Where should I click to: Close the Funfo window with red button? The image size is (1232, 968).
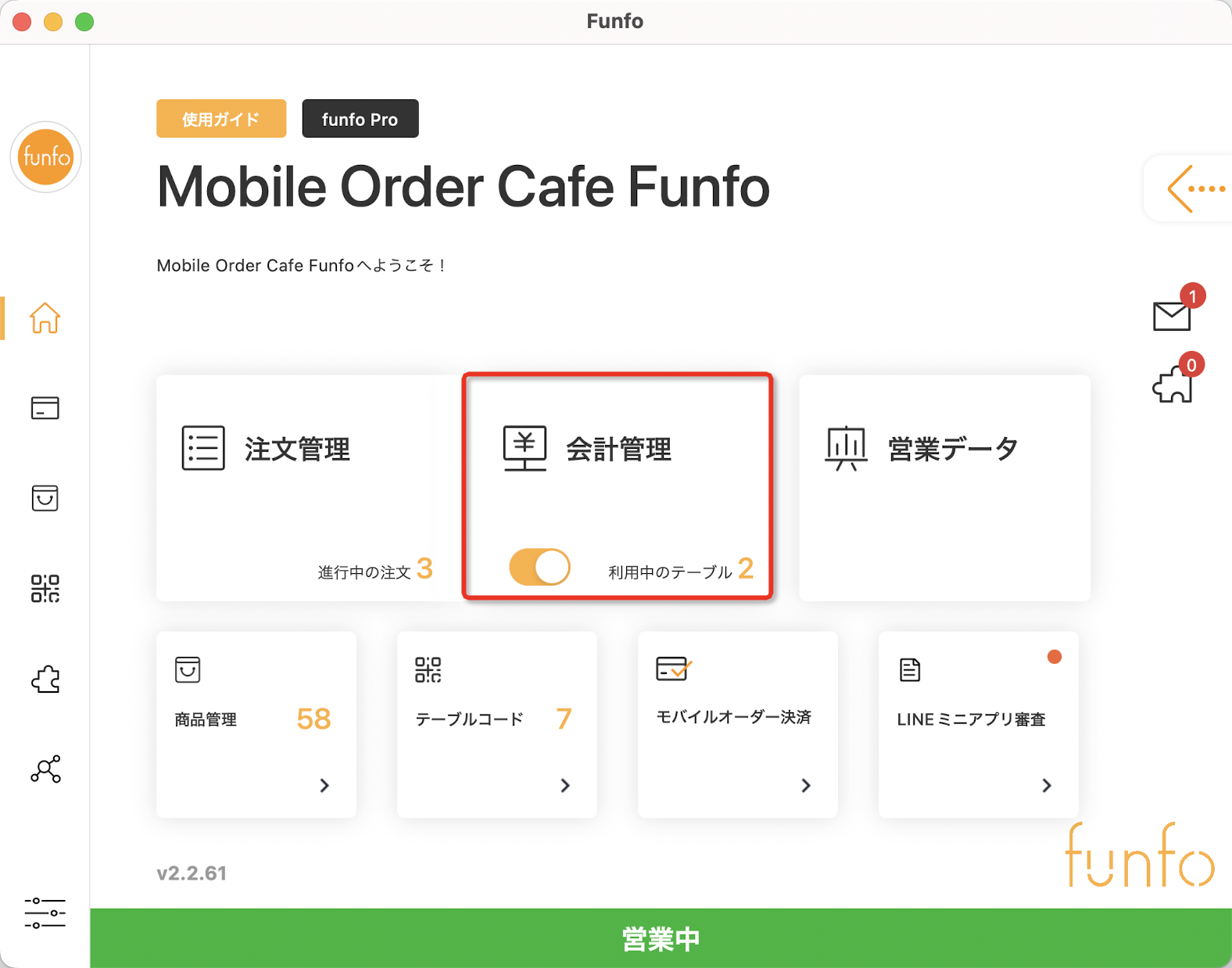click(x=22, y=22)
